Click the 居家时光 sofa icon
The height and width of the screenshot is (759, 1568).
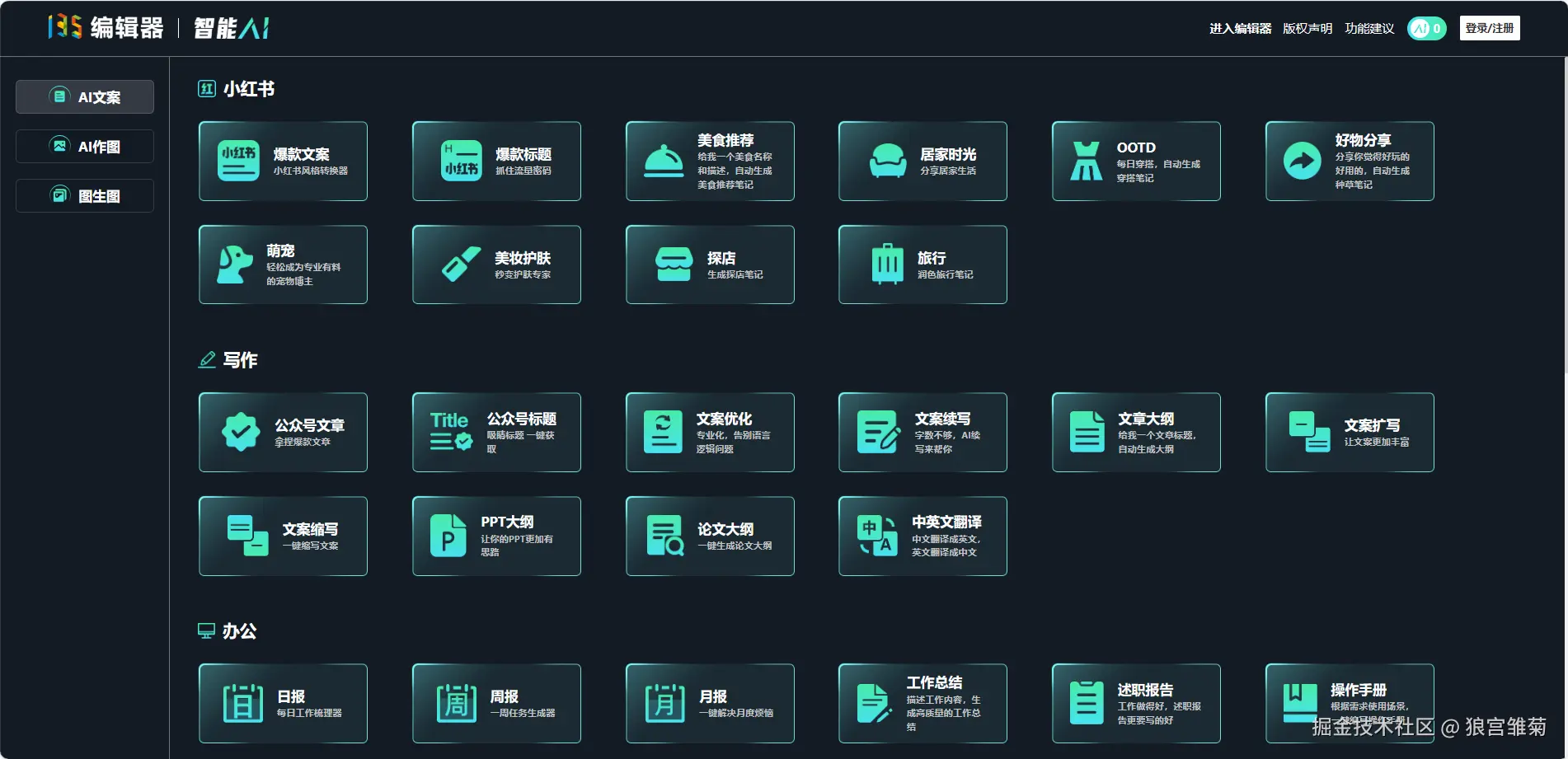coord(888,161)
